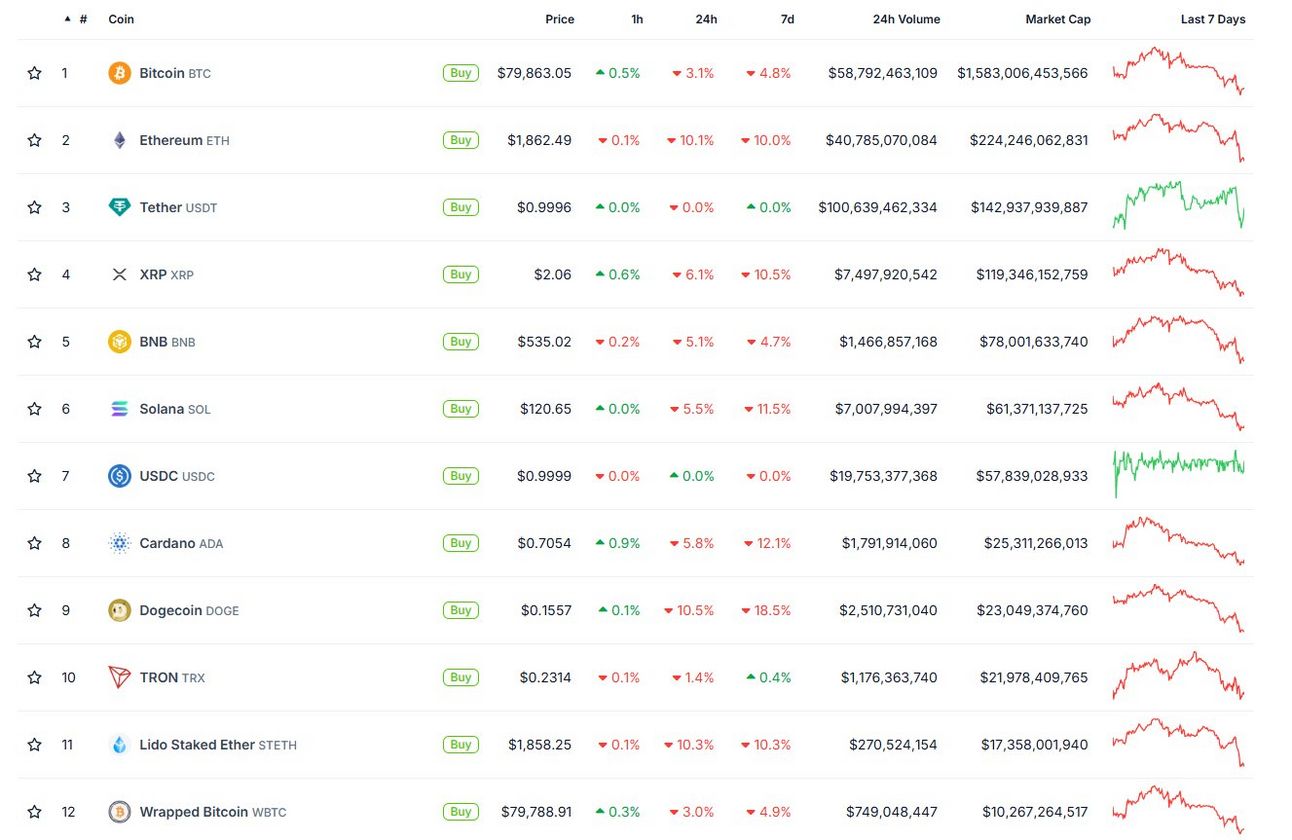The image size is (1292, 840).
Task: Click the BNB yellow logo icon
Action: [120, 342]
